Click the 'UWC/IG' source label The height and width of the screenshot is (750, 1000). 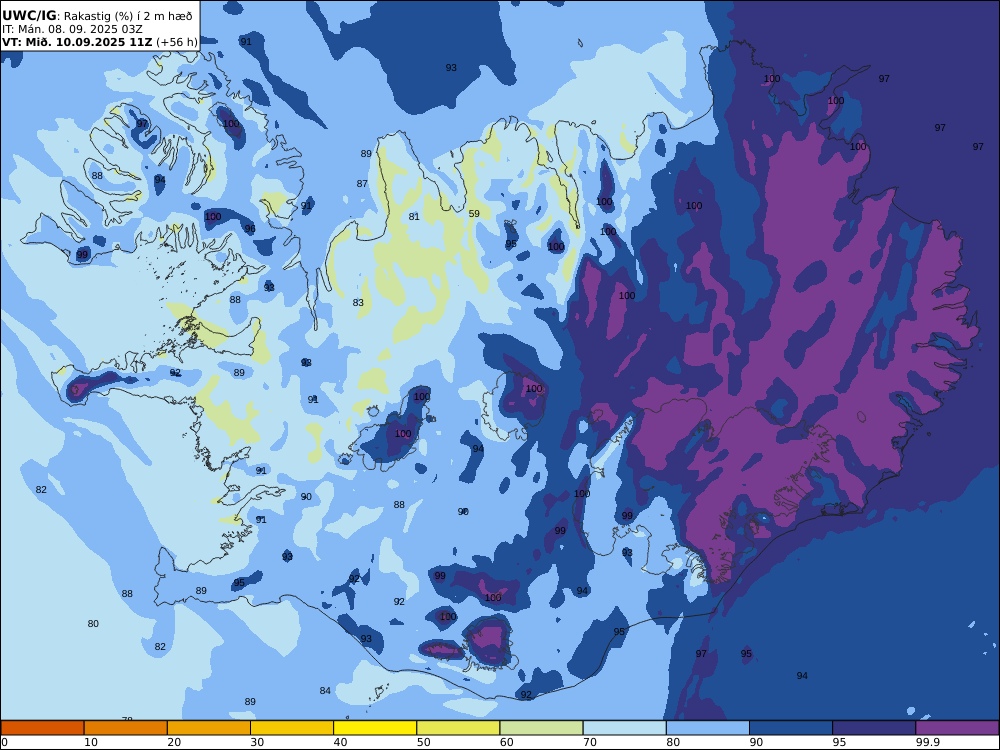click(x=29, y=16)
